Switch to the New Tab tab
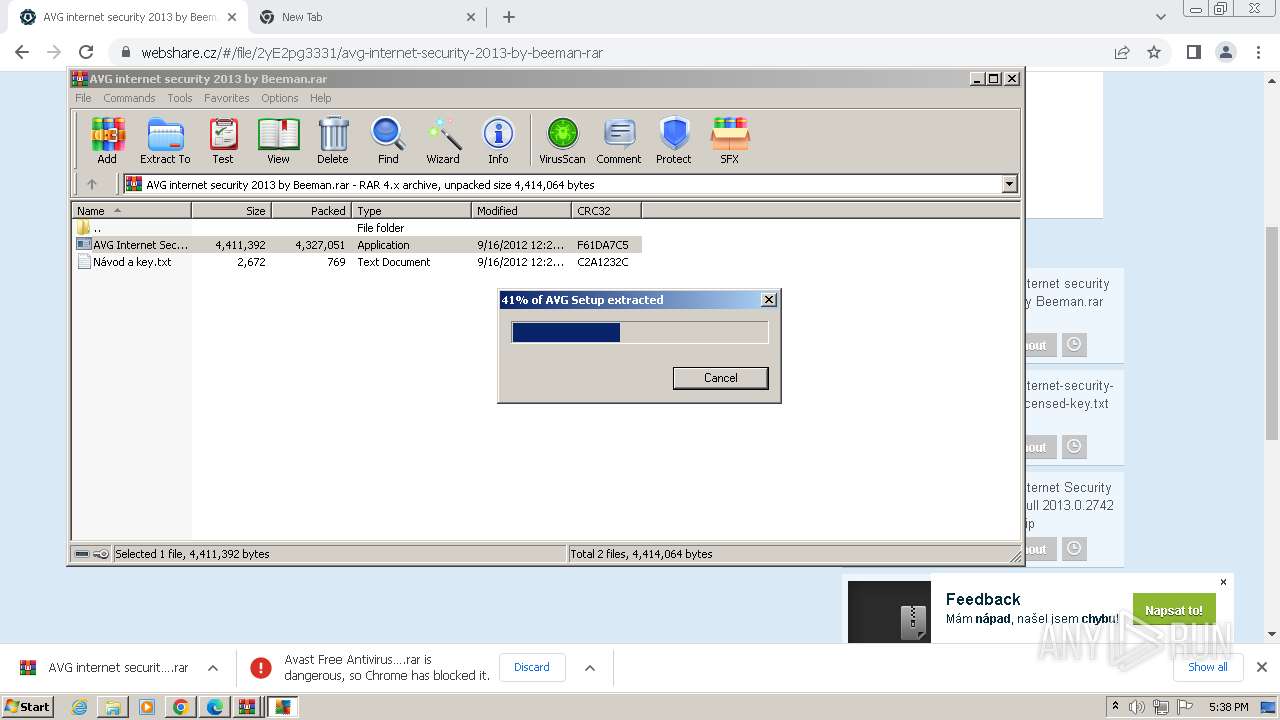The width and height of the screenshot is (1280, 720). tap(367, 17)
